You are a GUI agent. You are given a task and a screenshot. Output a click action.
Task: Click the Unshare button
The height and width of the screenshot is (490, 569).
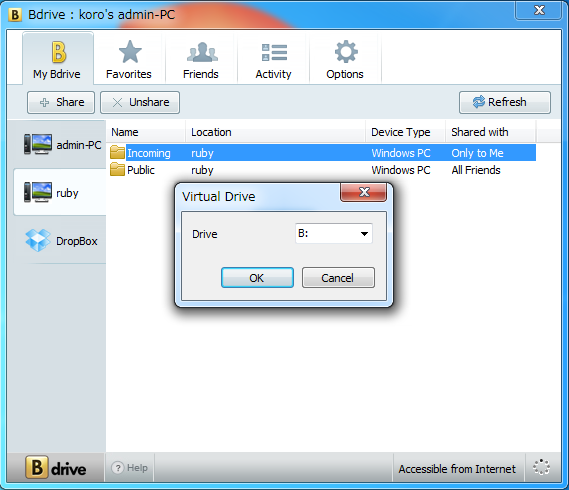pyautogui.click(x=140, y=102)
